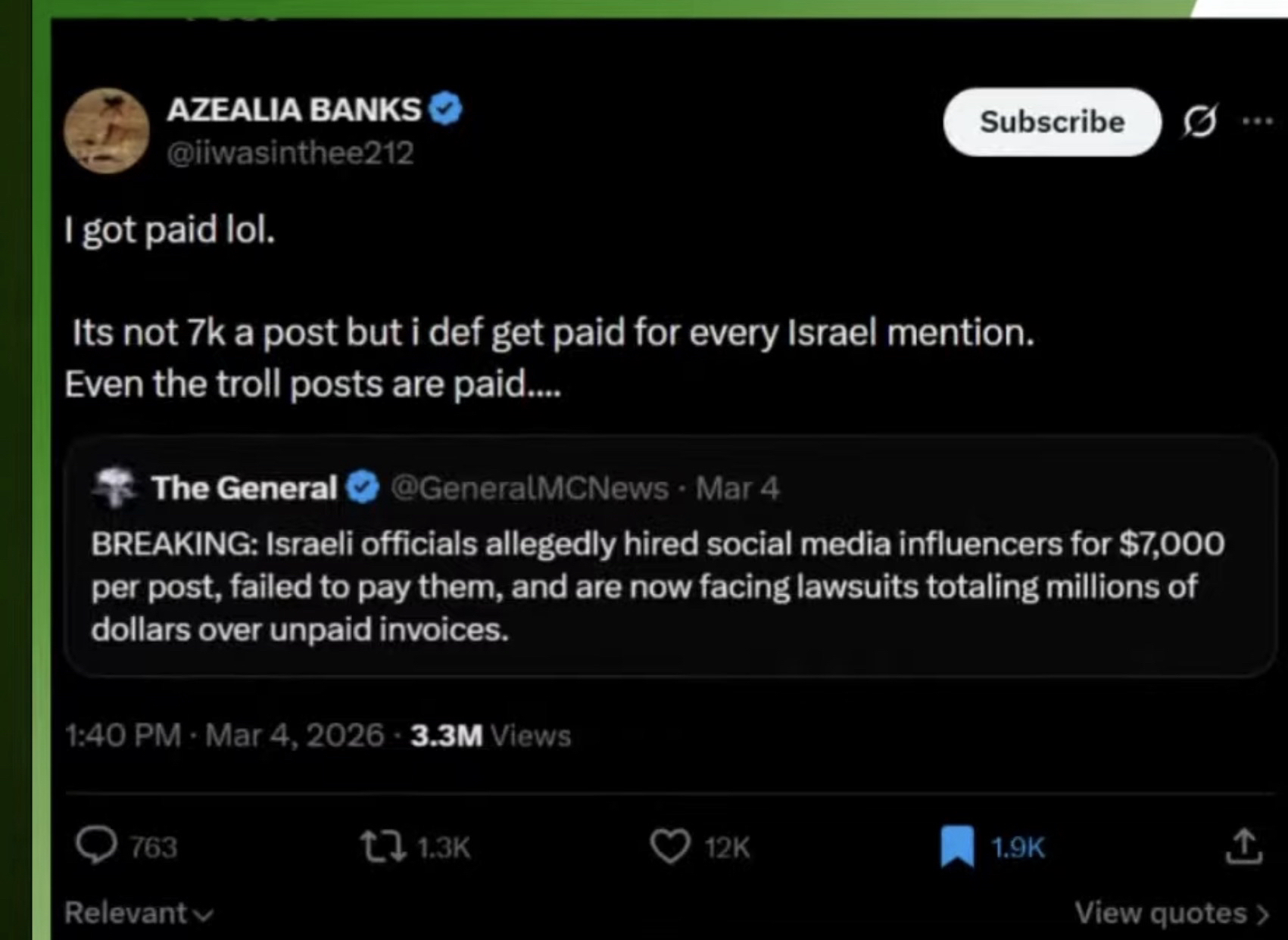1288x940 pixels.
Task: Open the share upload icon
Action: [x=1243, y=846]
